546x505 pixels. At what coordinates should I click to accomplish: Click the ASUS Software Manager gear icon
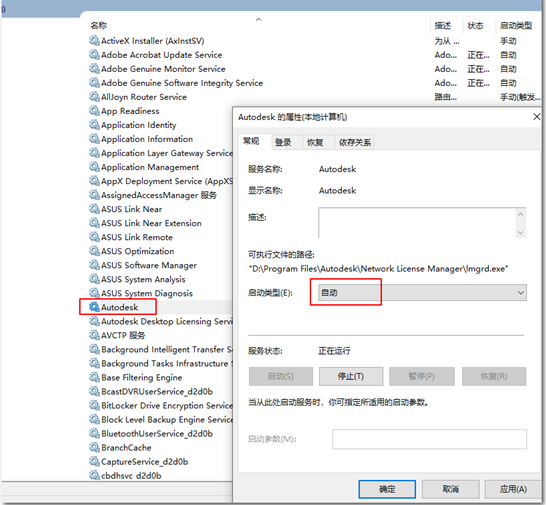94,265
